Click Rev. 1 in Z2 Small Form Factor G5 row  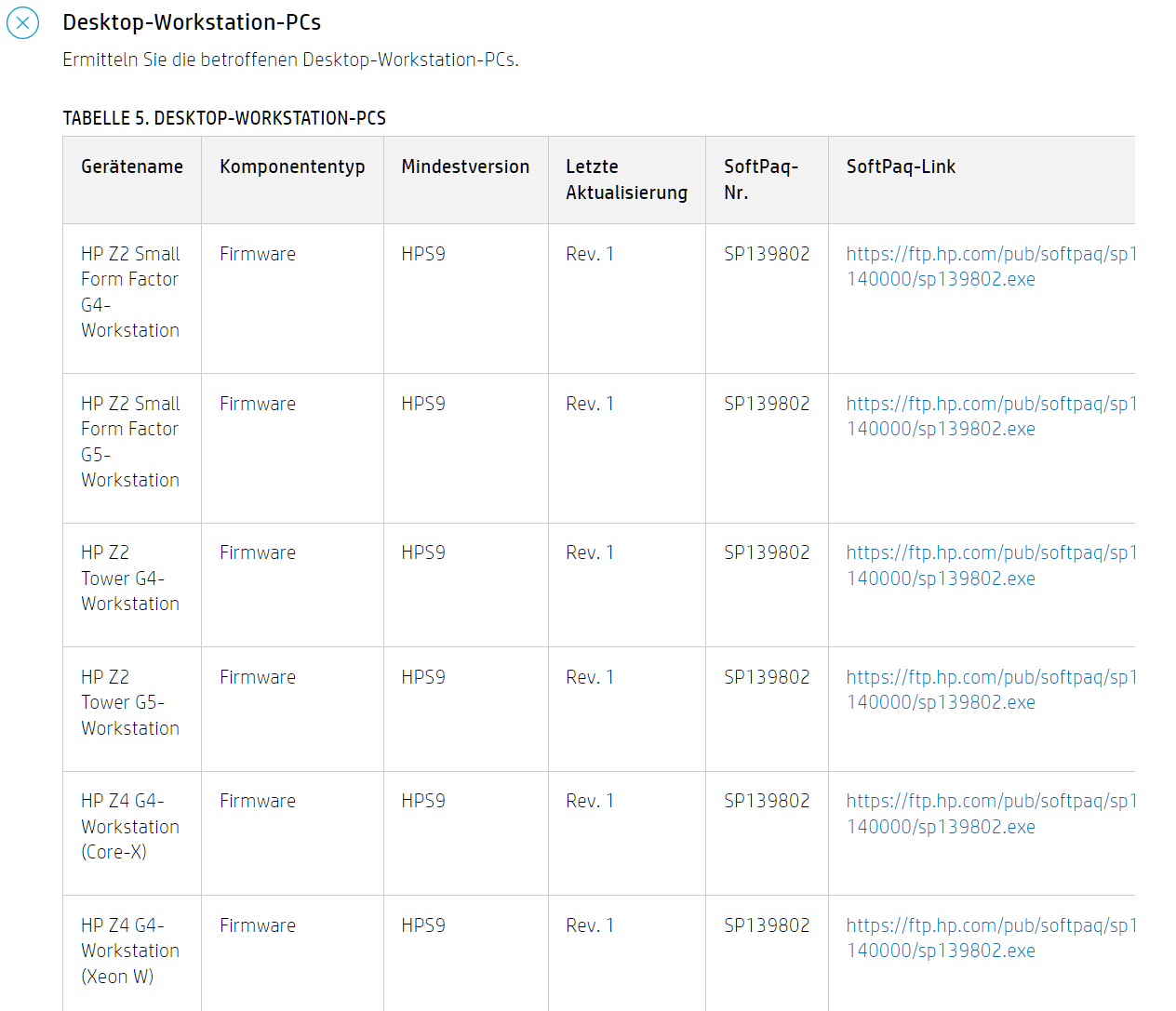click(590, 404)
